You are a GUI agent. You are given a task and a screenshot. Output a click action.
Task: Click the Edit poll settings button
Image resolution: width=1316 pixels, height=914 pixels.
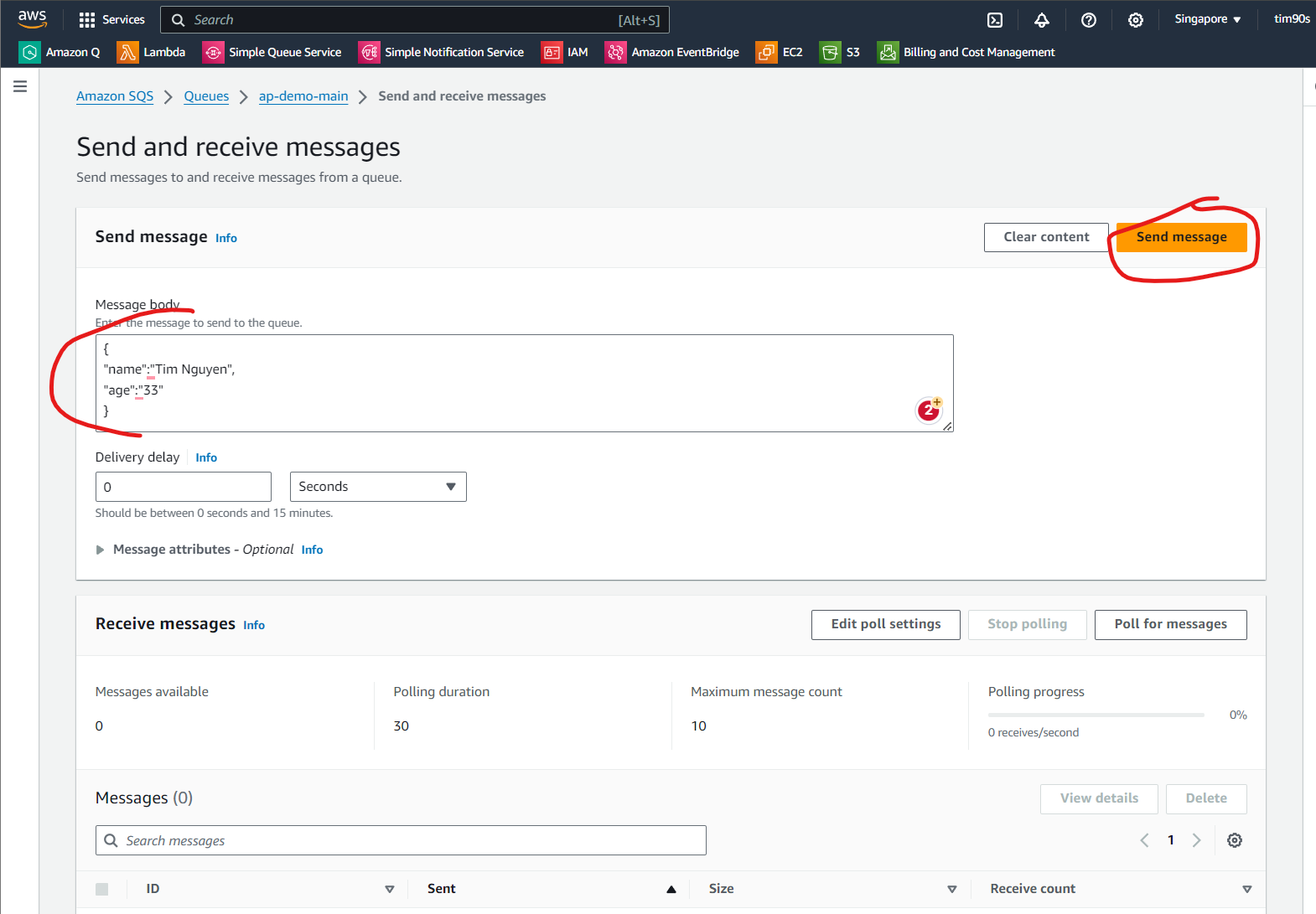(886, 624)
